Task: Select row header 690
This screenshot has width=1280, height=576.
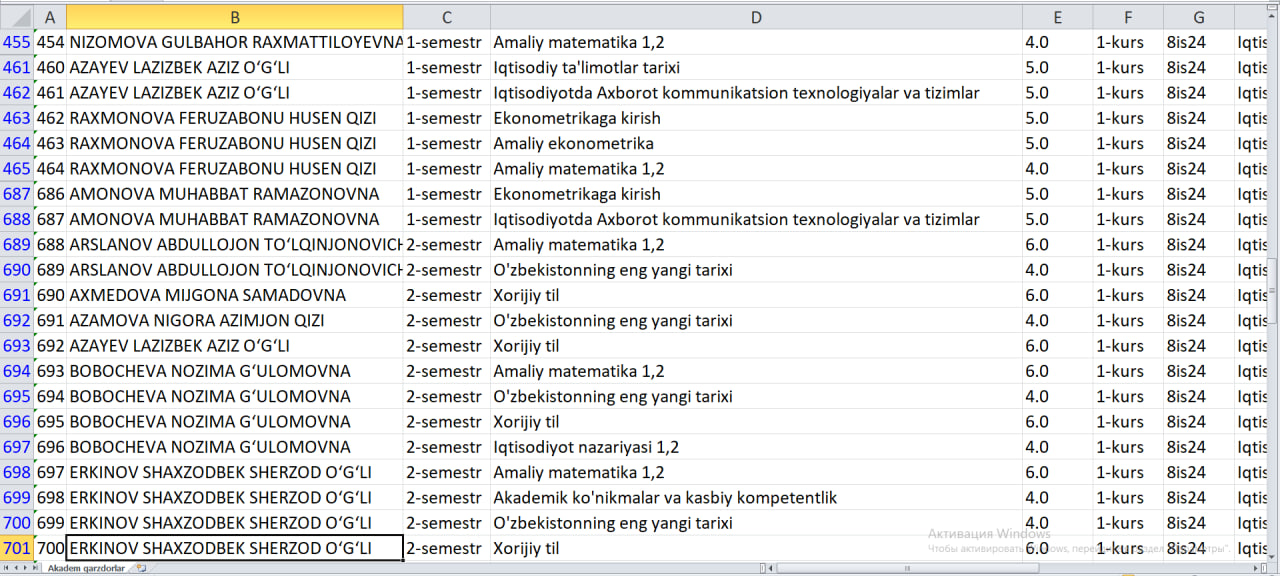Action: 16,270
